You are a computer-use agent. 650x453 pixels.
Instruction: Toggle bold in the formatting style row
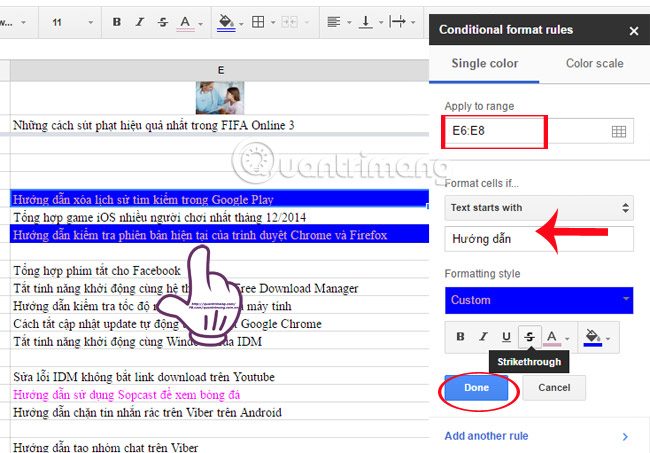click(460, 337)
